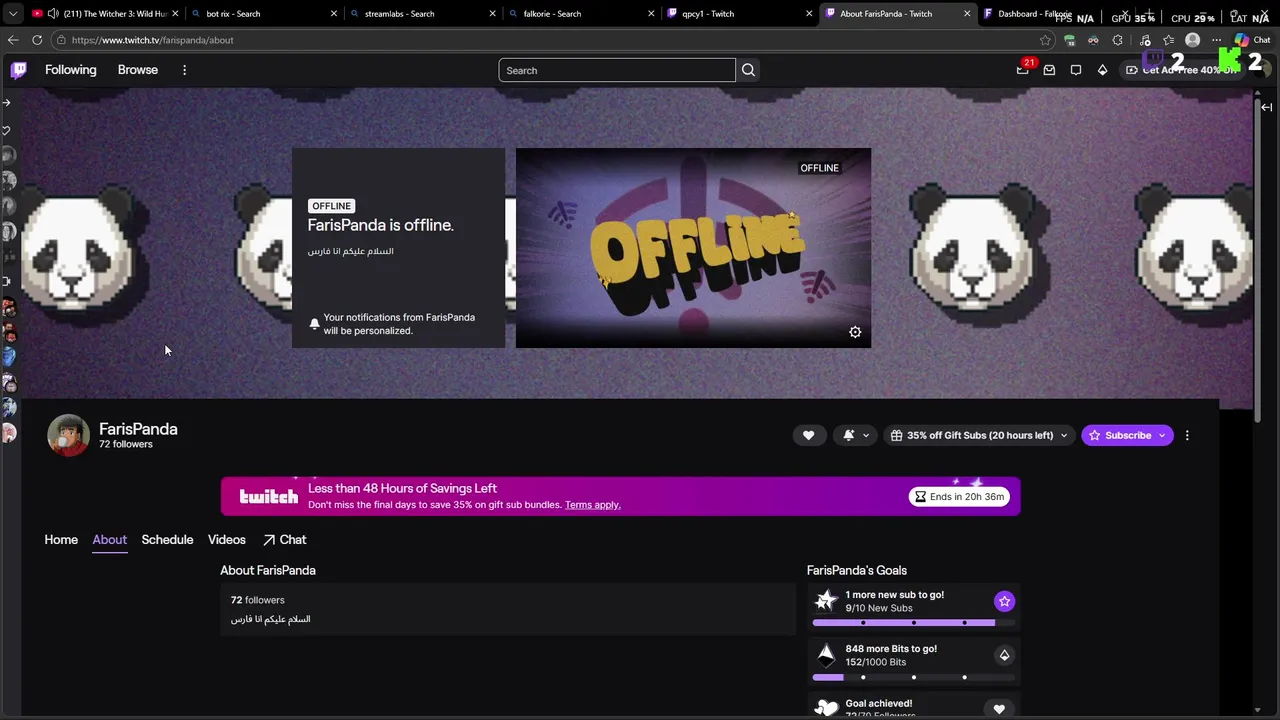Screen dimensions: 1280x720
Task: Open the channel Videos tab
Action: (227, 539)
